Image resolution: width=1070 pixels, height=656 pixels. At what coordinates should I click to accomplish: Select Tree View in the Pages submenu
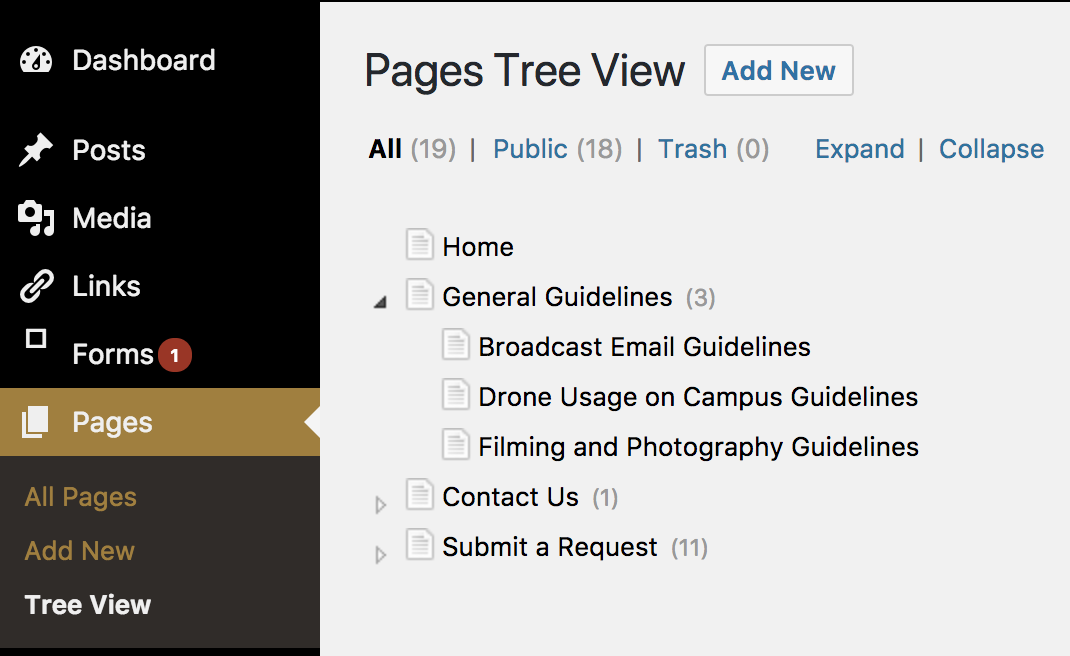pos(88,605)
